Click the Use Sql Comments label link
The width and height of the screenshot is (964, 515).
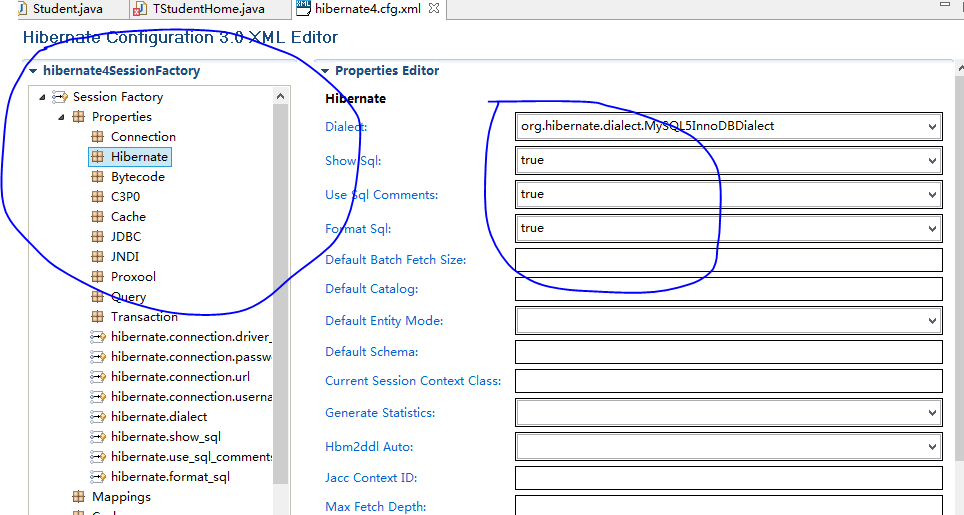381,195
